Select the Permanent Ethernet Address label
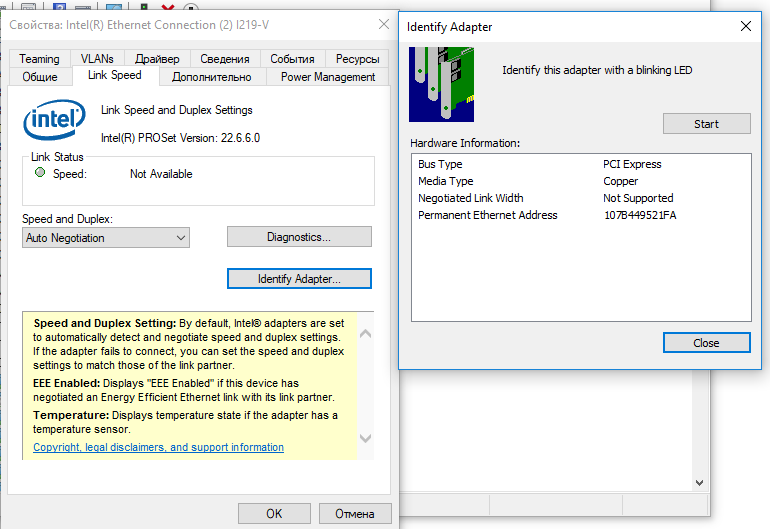The image size is (770, 529). coord(488,215)
